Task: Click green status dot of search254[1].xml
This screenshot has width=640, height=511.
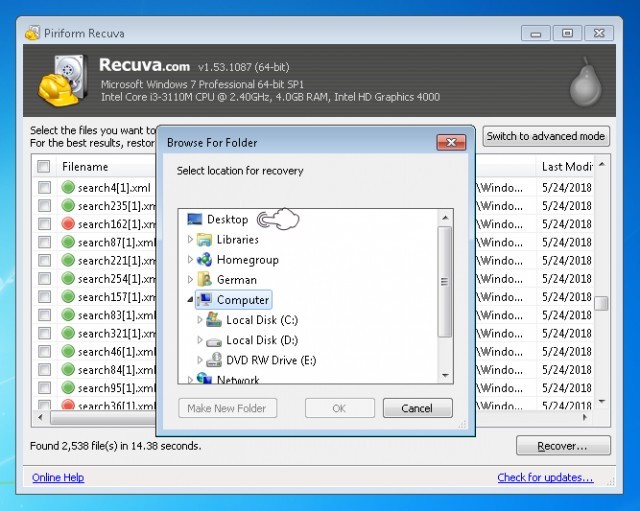Action: [68, 278]
